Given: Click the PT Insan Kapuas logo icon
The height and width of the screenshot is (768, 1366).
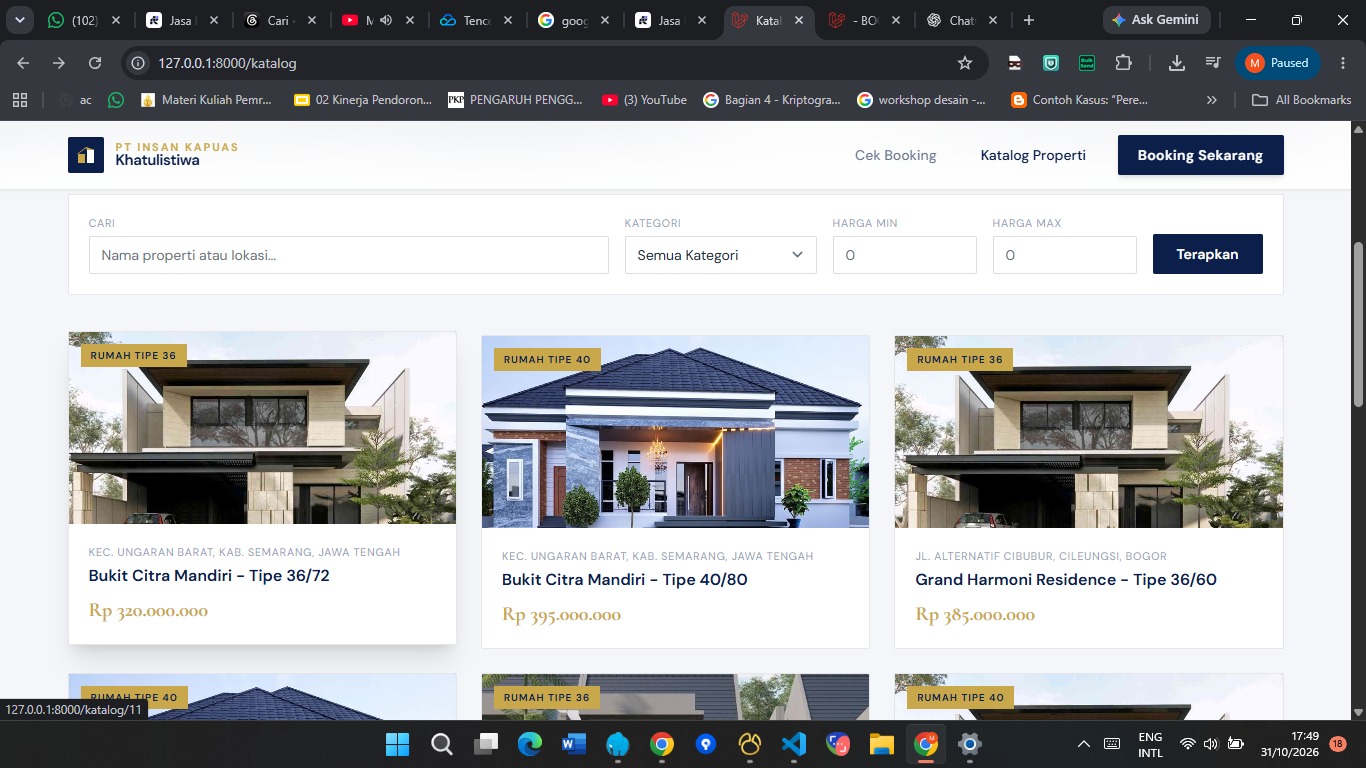Looking at the screenshot, I should click(86, 155).
